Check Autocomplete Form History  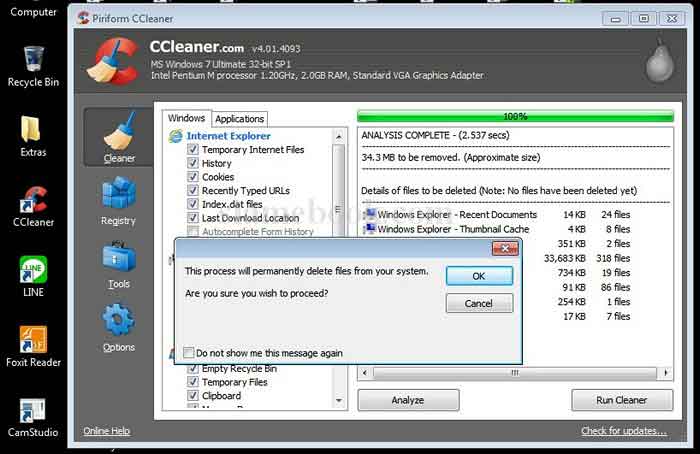tap(192, 231)
